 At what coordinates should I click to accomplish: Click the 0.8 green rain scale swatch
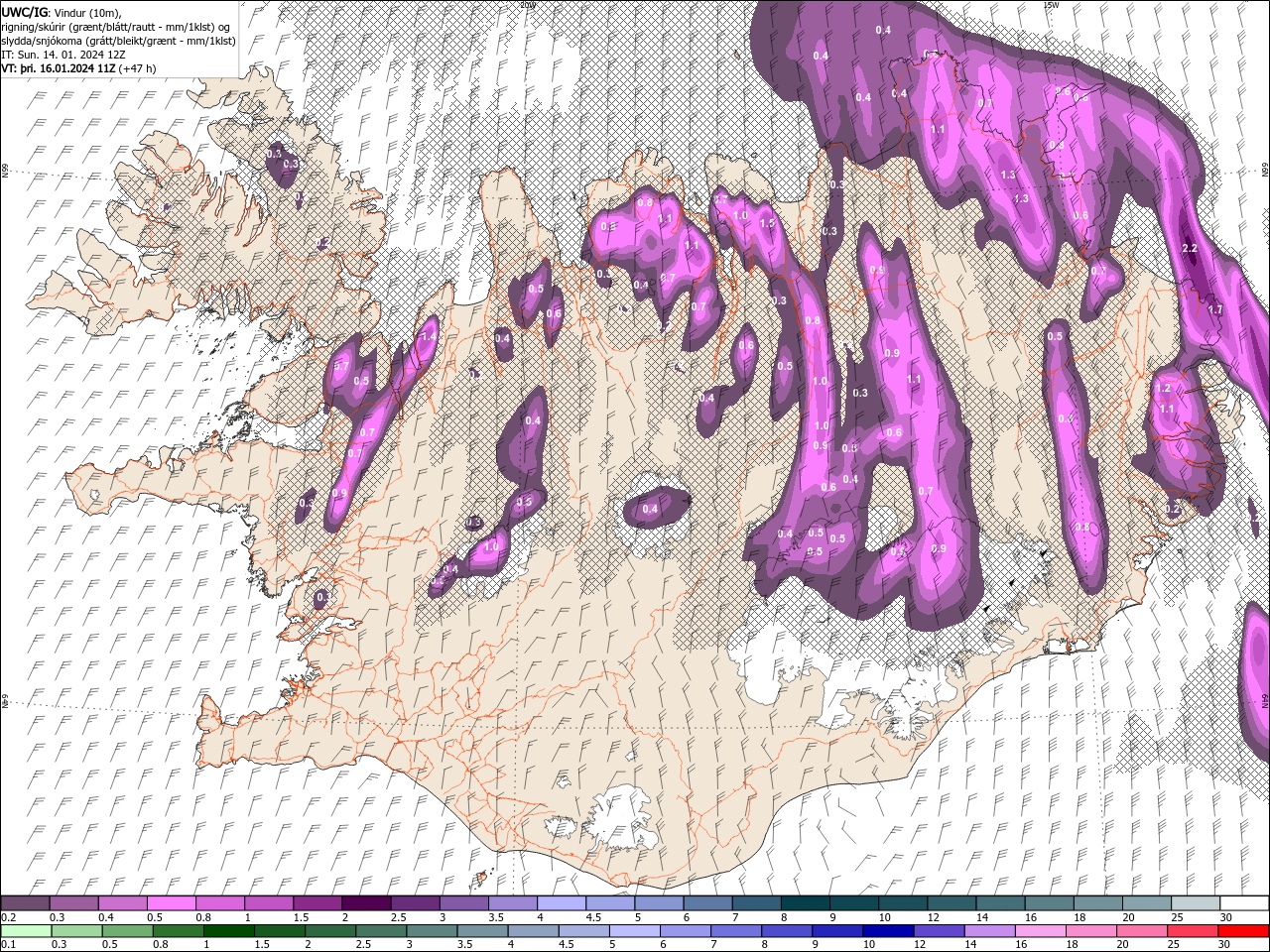(x=178, y=931)
